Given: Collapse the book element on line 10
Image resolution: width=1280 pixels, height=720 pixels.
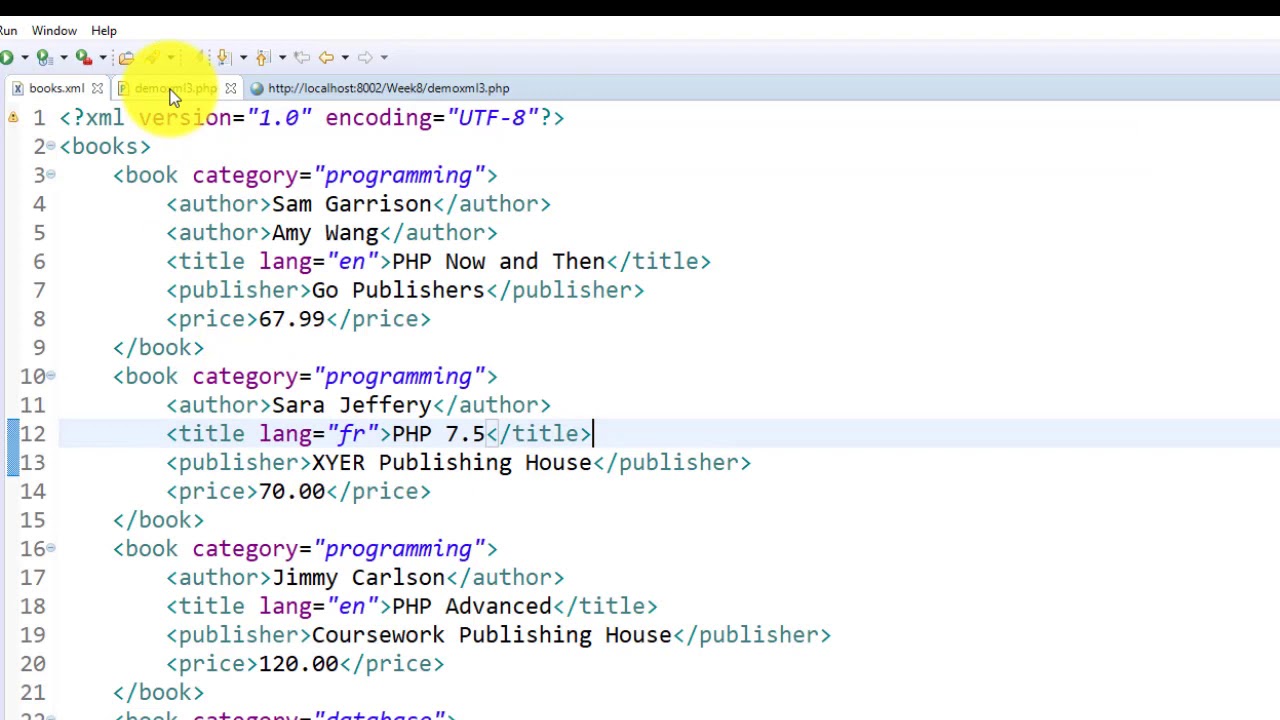Looking at the screenshot, I should pyautogui.click(x=50, y=376).
